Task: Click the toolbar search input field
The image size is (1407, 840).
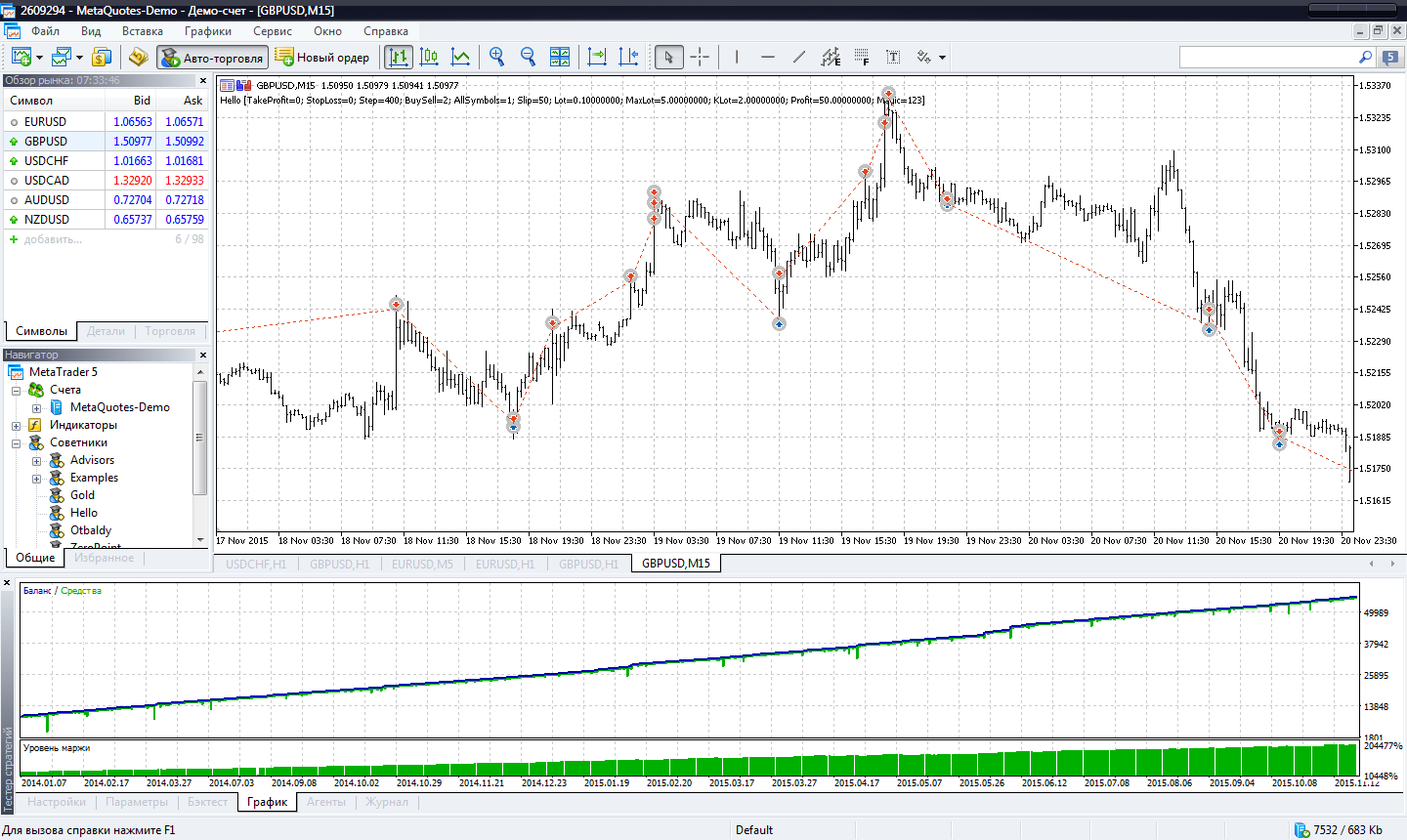Action: [x=1267, y=58]
